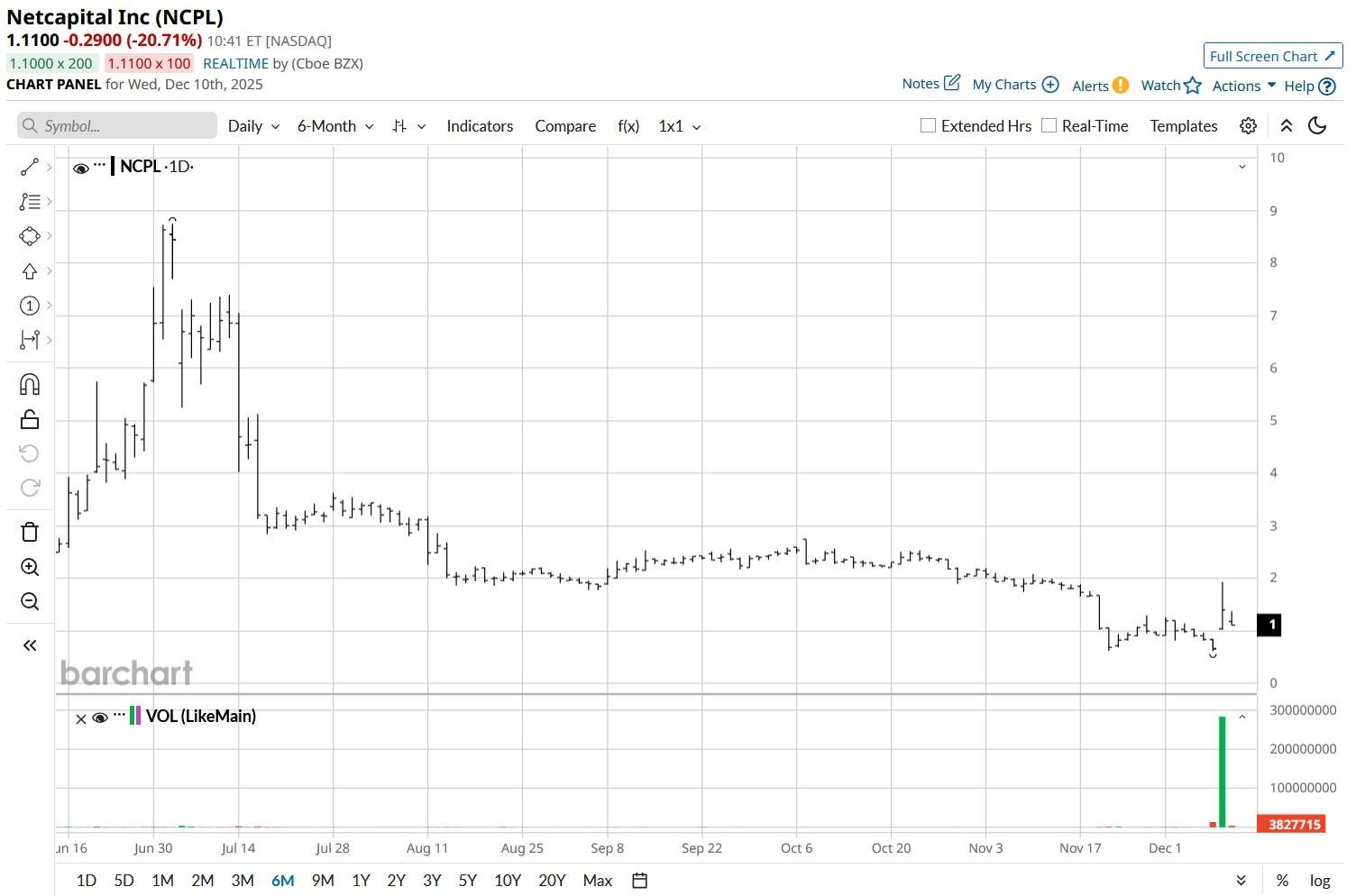Screen dimensions: 1356x896
Task: Open the 6-Month period dropdown
Action: [335, 126]
